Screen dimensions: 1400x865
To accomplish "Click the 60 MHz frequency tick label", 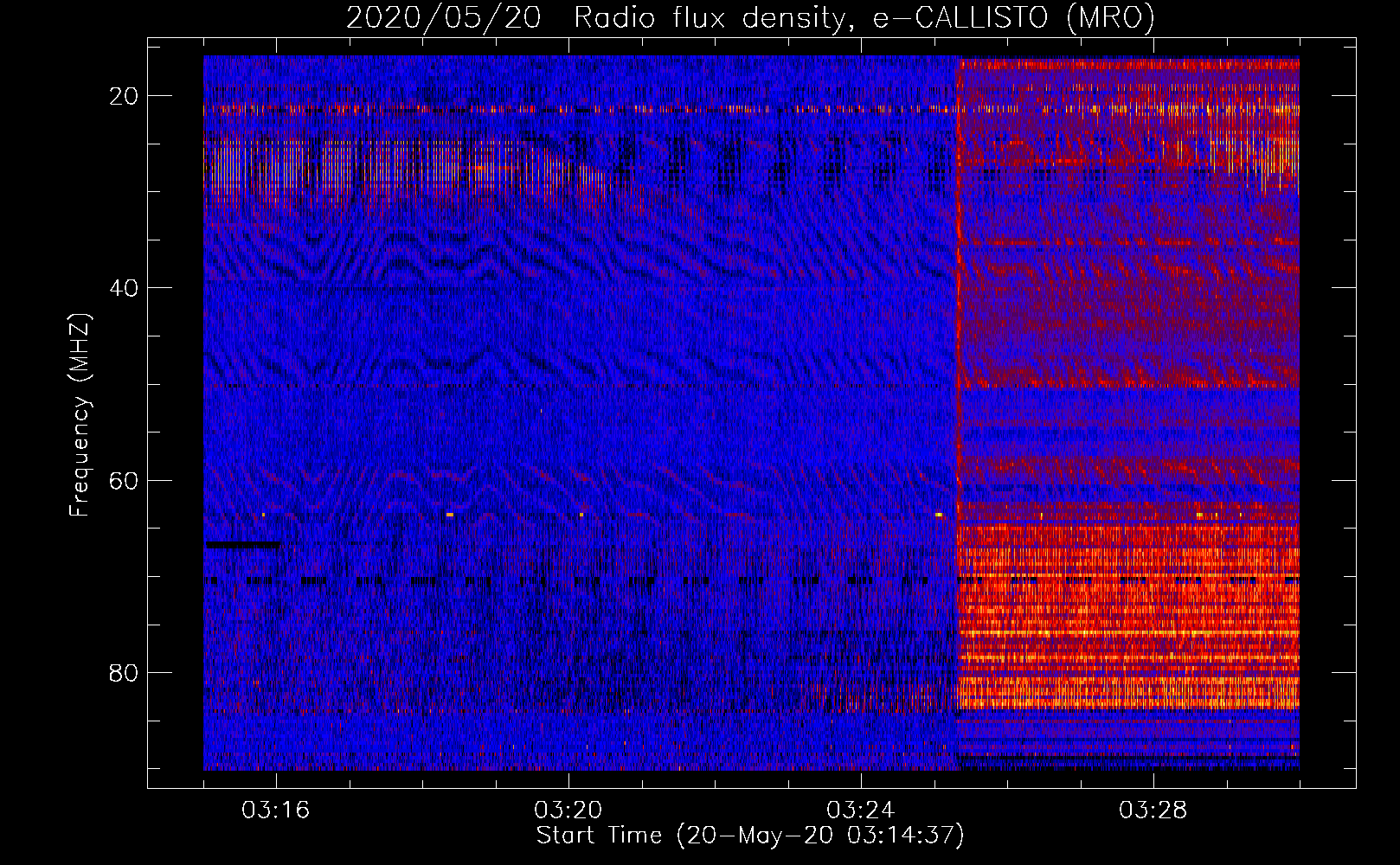I will pos(124,480).
